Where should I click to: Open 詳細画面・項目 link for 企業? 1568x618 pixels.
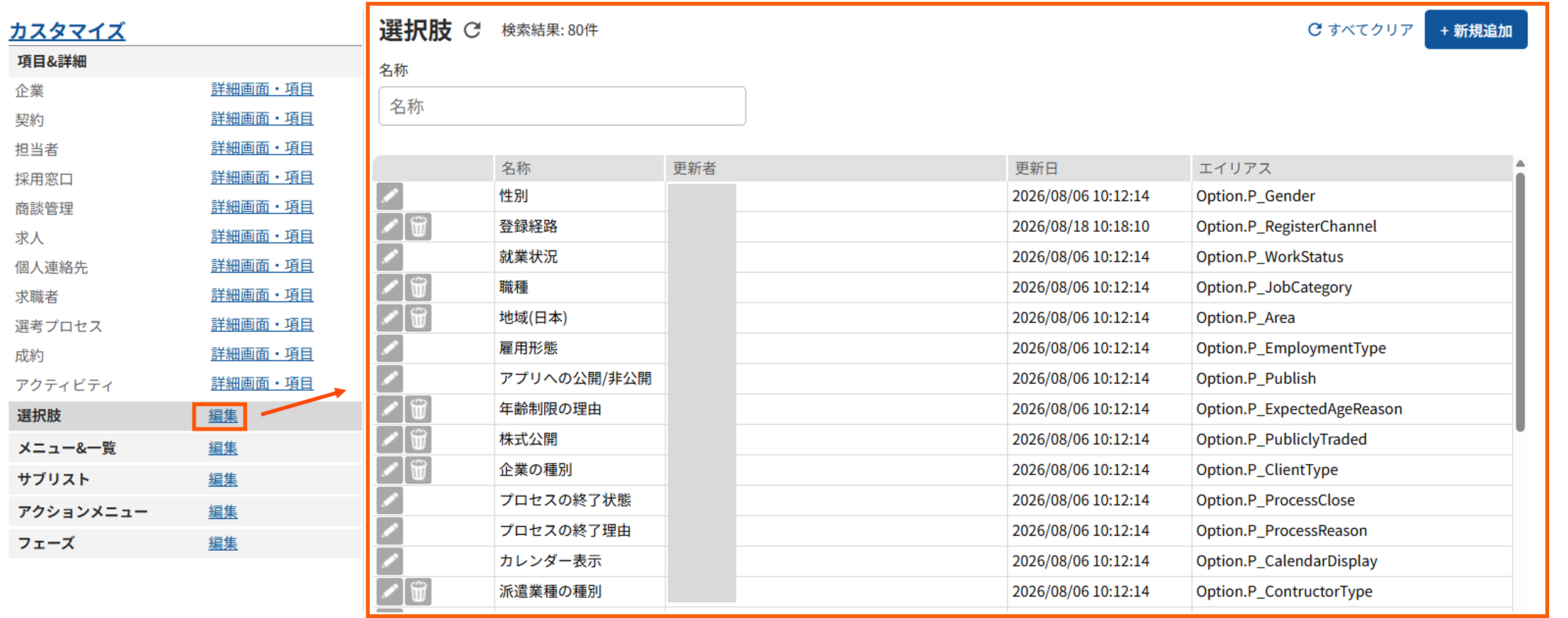pyautogui.click(x=262, y=89)
